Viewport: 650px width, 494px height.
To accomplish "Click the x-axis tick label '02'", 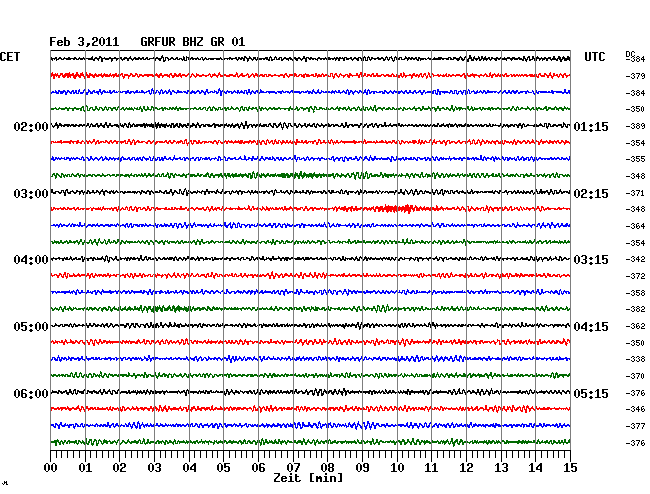I will click(x=119, y=468).
